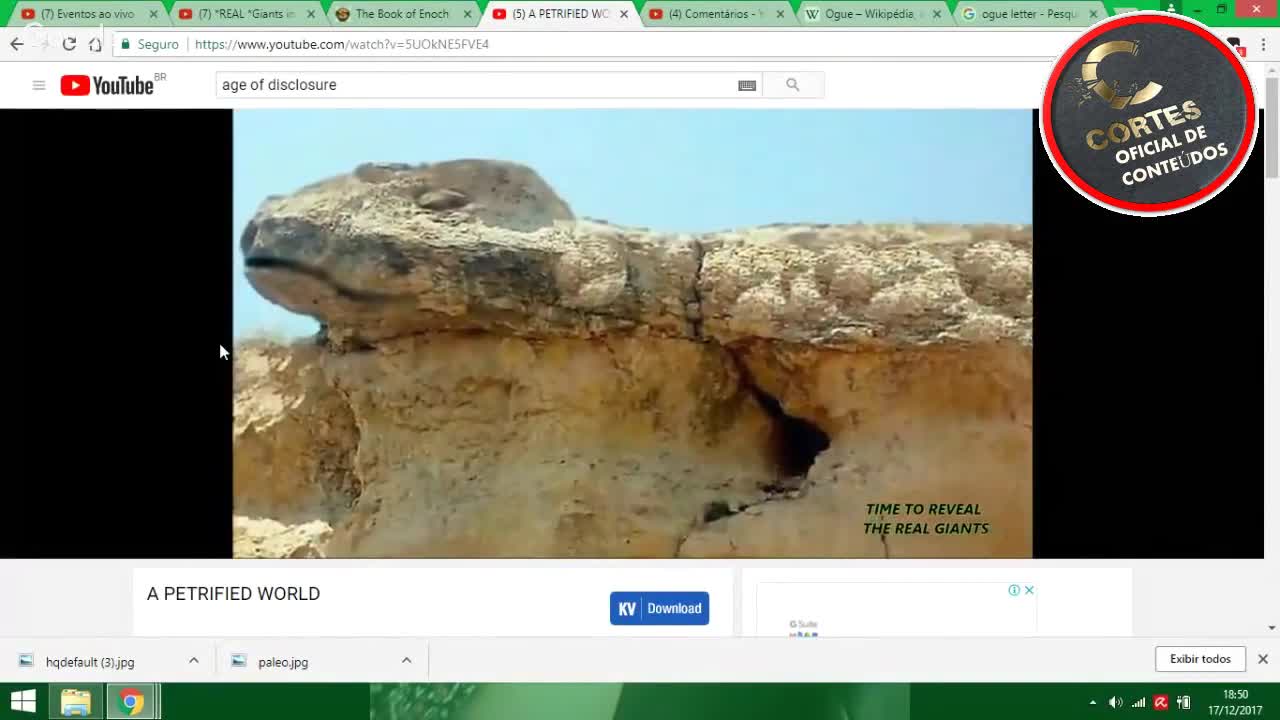
Task: Click the Chrome taskbar icon
Action: pyautogui.click(x=131, y=702)
